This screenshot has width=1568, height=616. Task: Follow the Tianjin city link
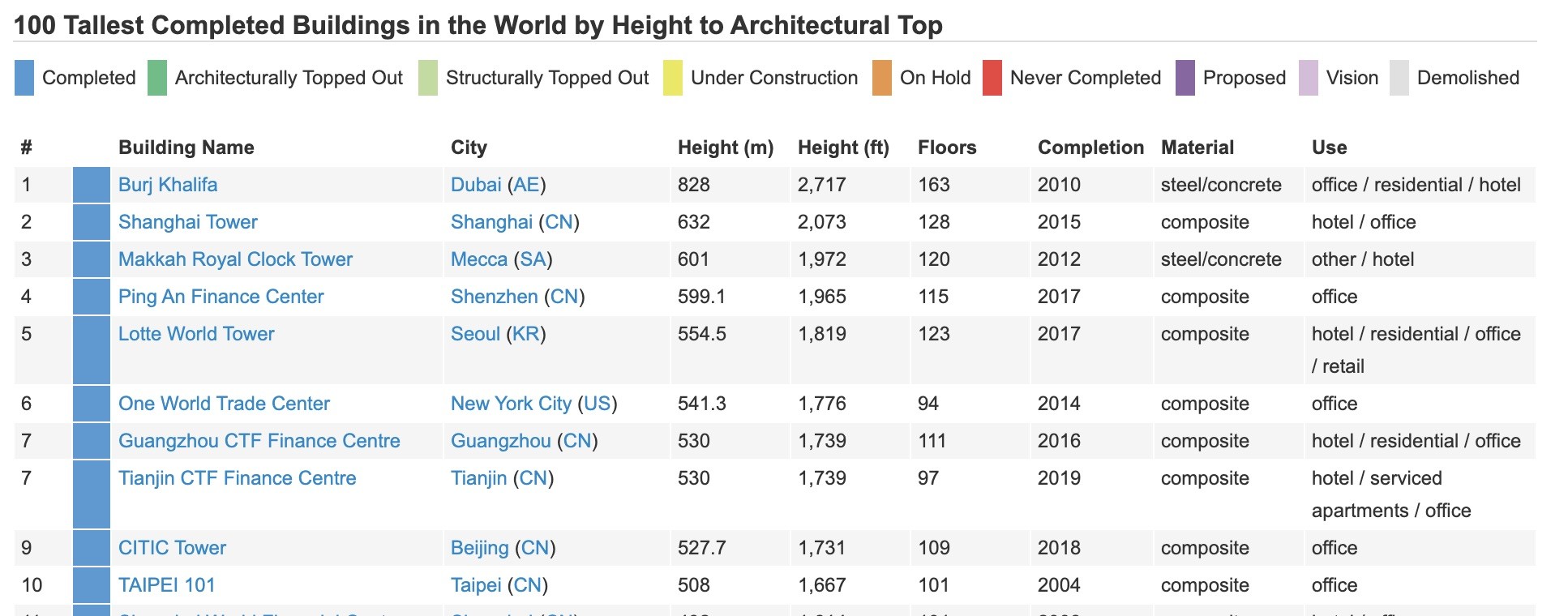pos(479,478)
